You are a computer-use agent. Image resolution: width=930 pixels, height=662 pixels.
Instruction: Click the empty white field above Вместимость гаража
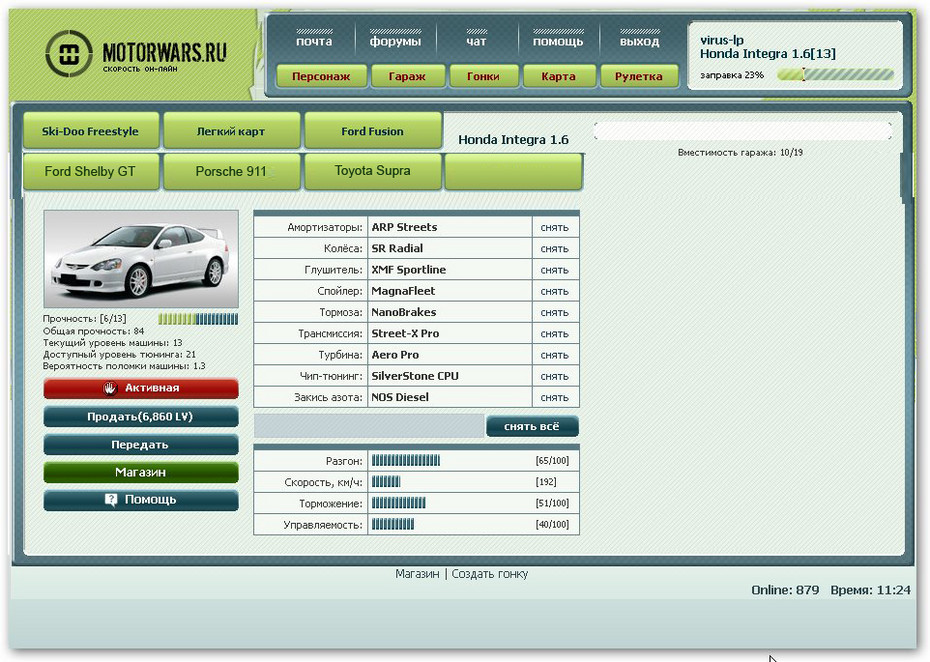pos(743,132)
